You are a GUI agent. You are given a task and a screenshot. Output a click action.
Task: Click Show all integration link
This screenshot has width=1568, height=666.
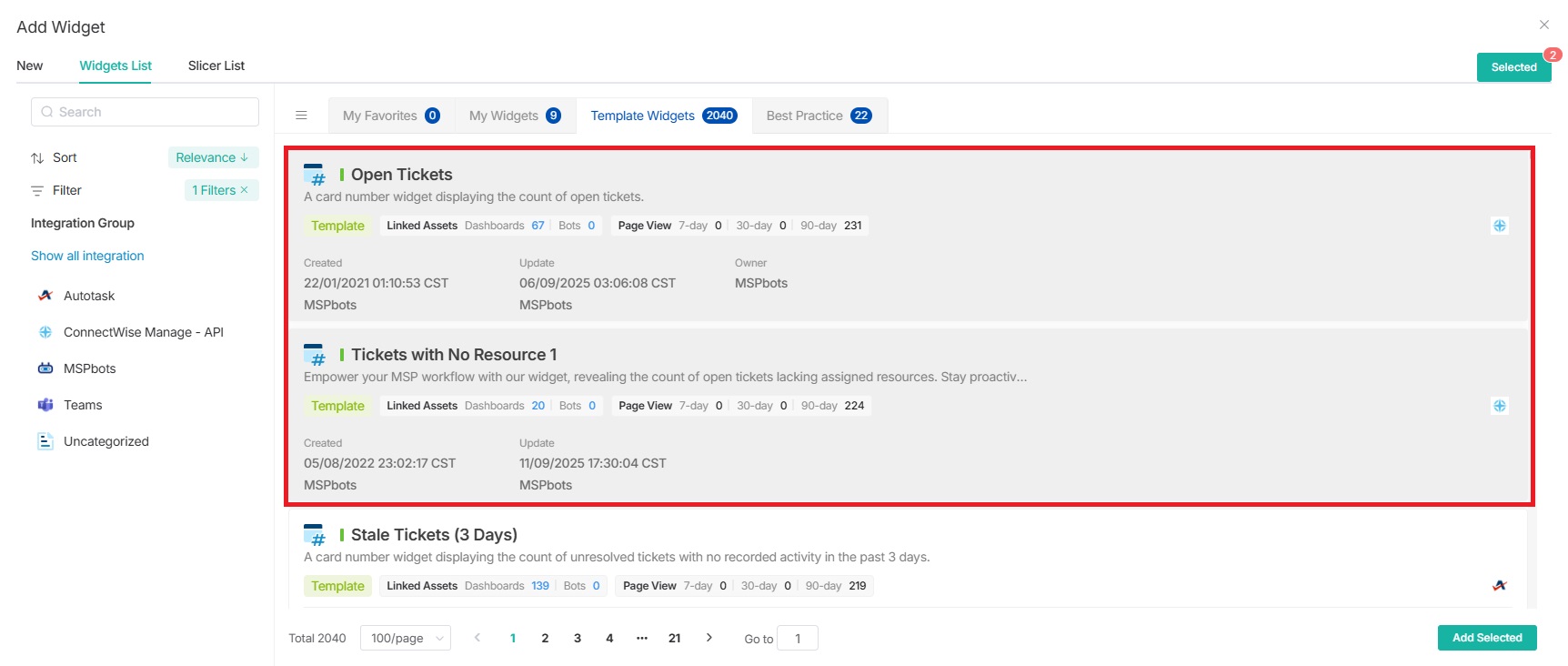coord(87,256)
